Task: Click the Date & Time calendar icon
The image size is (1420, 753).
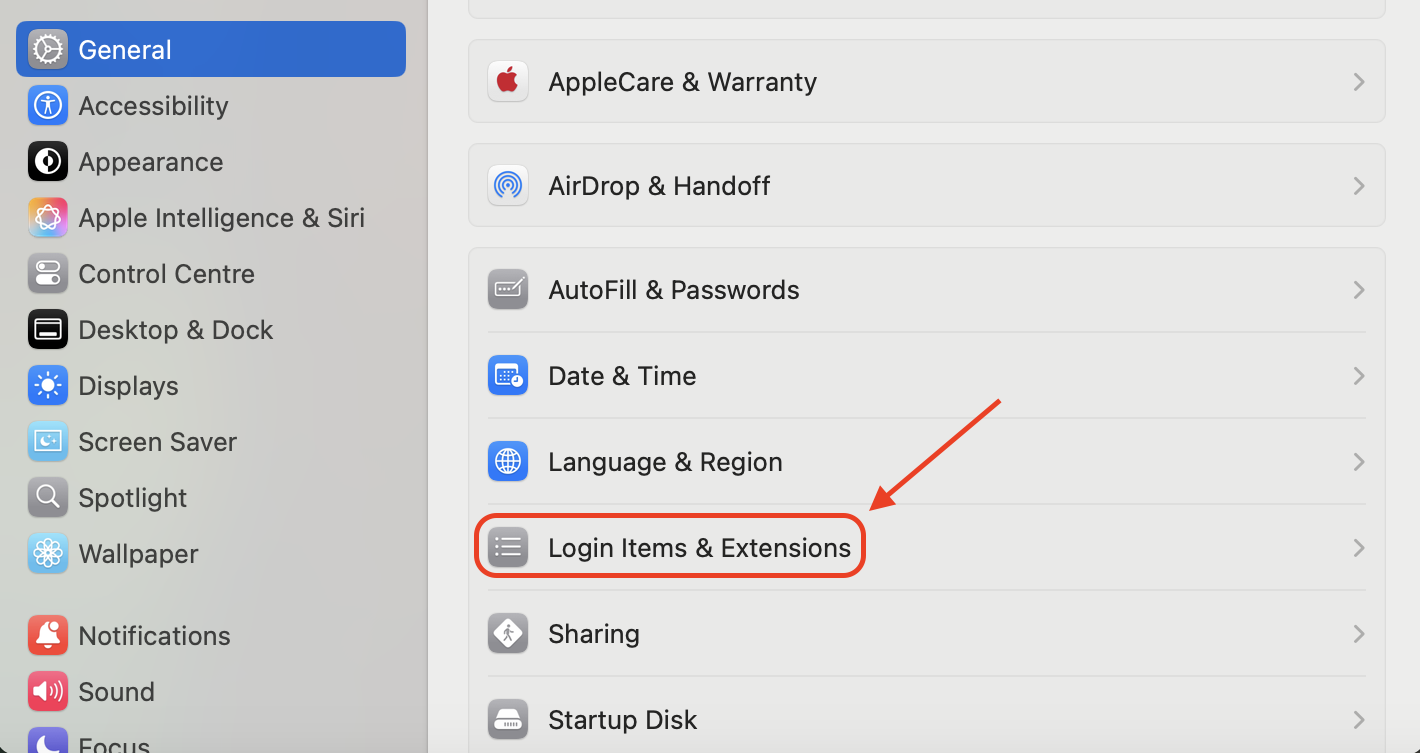Action: click(507, 375)
